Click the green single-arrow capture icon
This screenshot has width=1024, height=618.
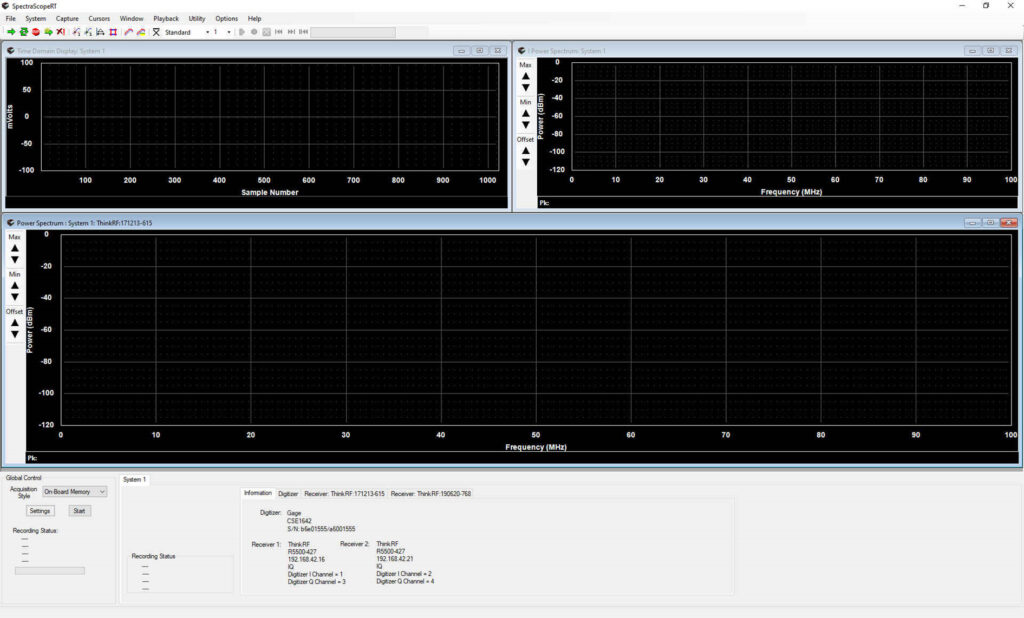coord(11,32)
